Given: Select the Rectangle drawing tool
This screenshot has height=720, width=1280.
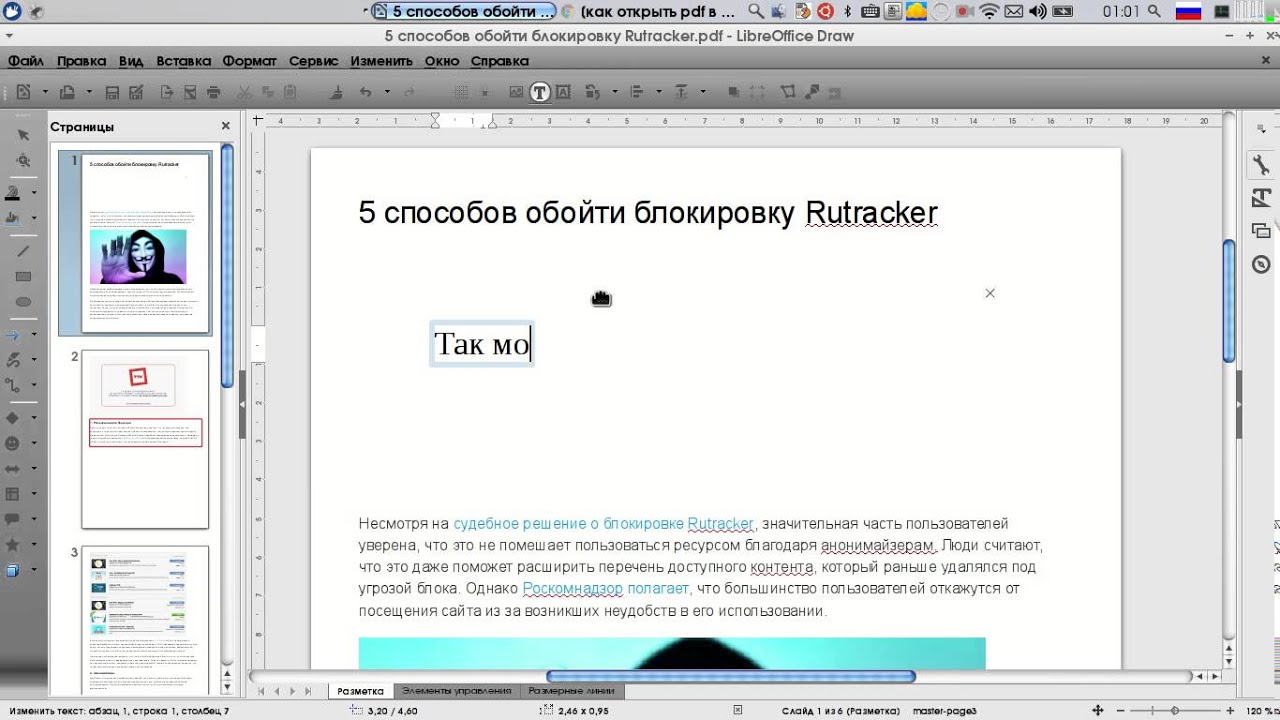Looking at the screenshot, I should coord(23,276).
